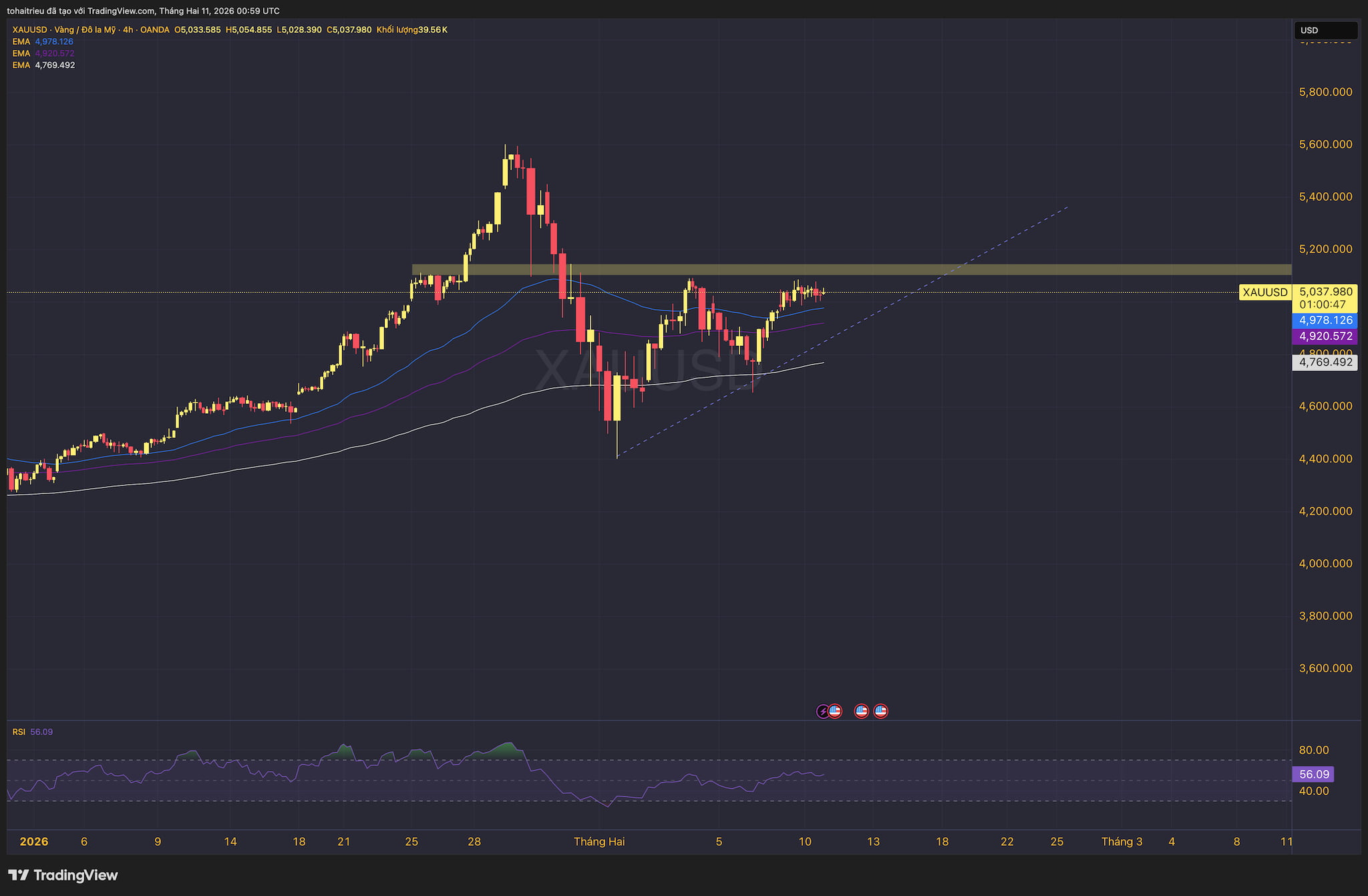The height and width of the screenshot is (896, 1368).
Task: Click the purple 56.09 RSI value tag
Action: pyautogui.click(x=1313, y=774)
